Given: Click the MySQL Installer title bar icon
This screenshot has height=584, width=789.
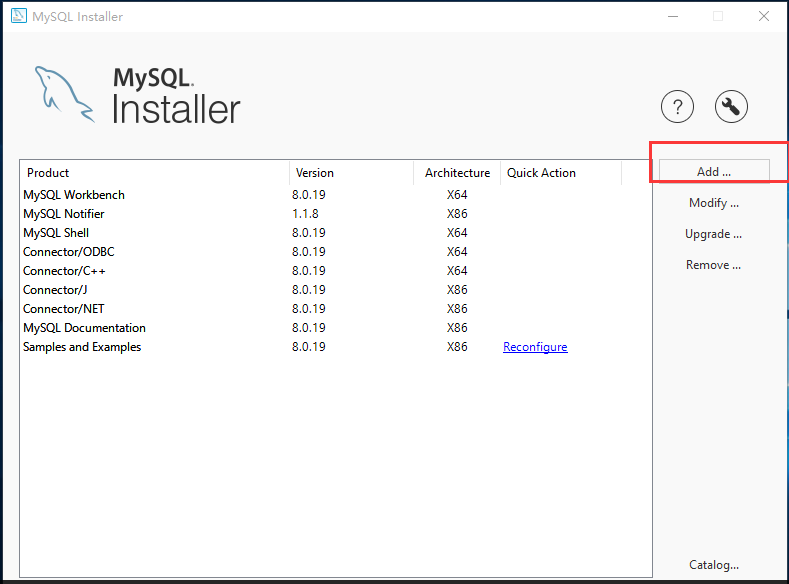Looking at the screenshot, I should click(x=19, y=16).
